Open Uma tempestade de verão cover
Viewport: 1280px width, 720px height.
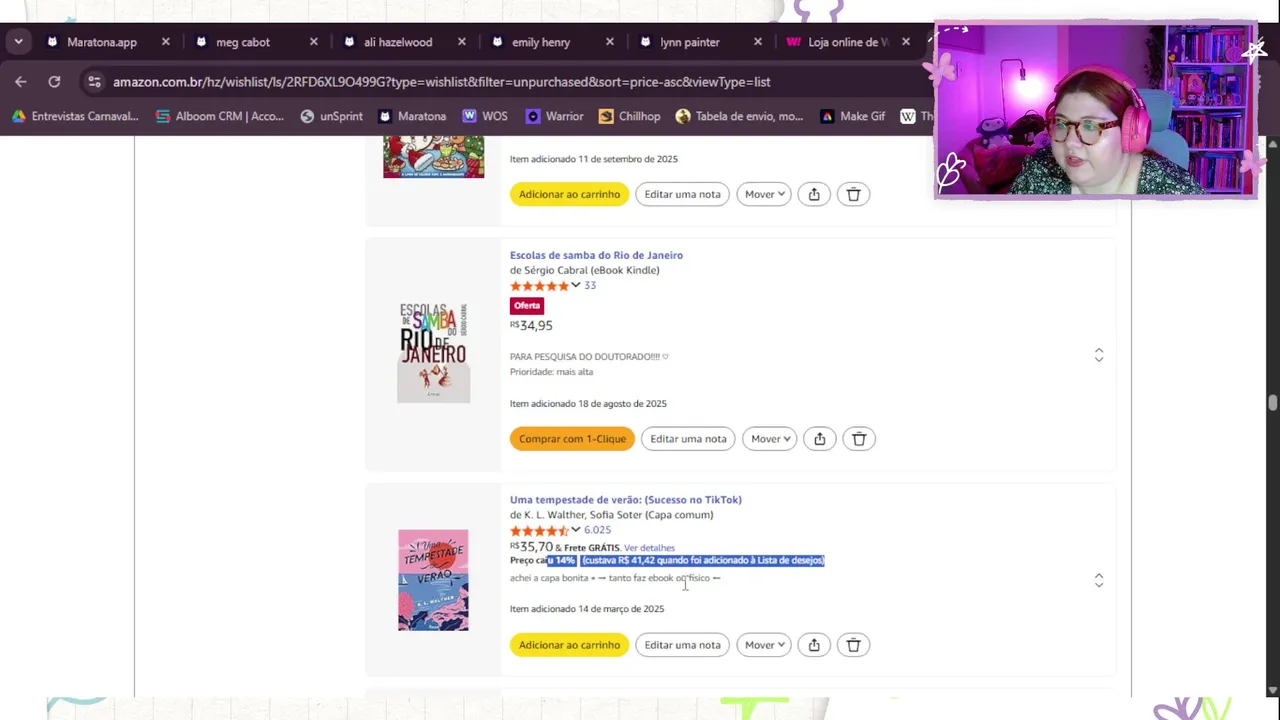pos(433,580)
